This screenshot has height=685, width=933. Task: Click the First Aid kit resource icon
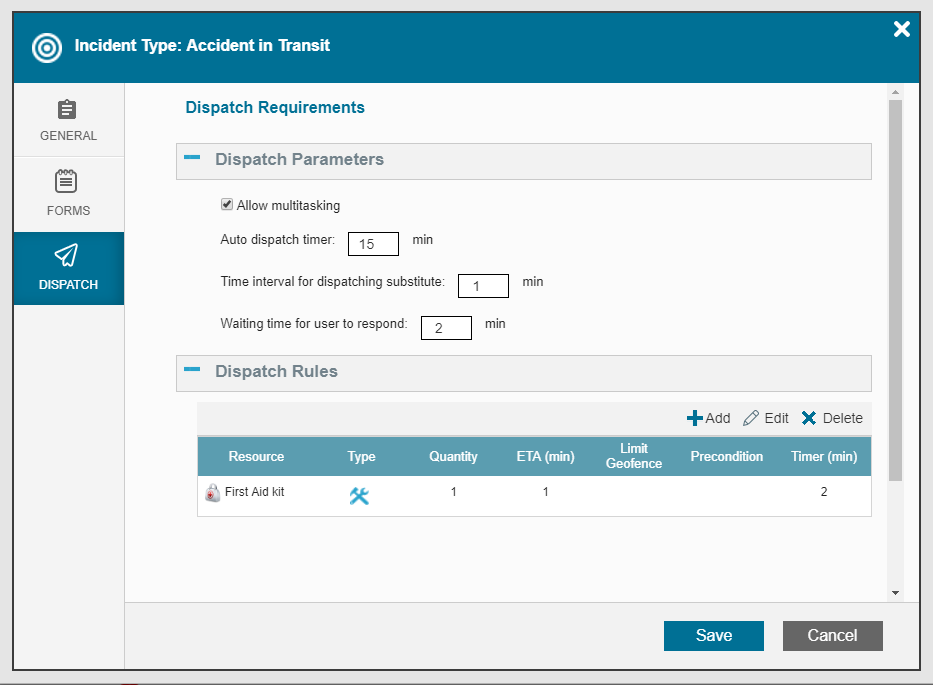[212, 493]
